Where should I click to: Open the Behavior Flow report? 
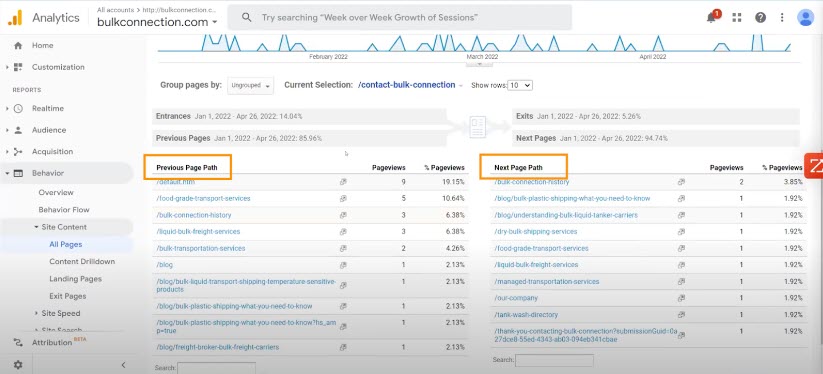coord(64,210)
